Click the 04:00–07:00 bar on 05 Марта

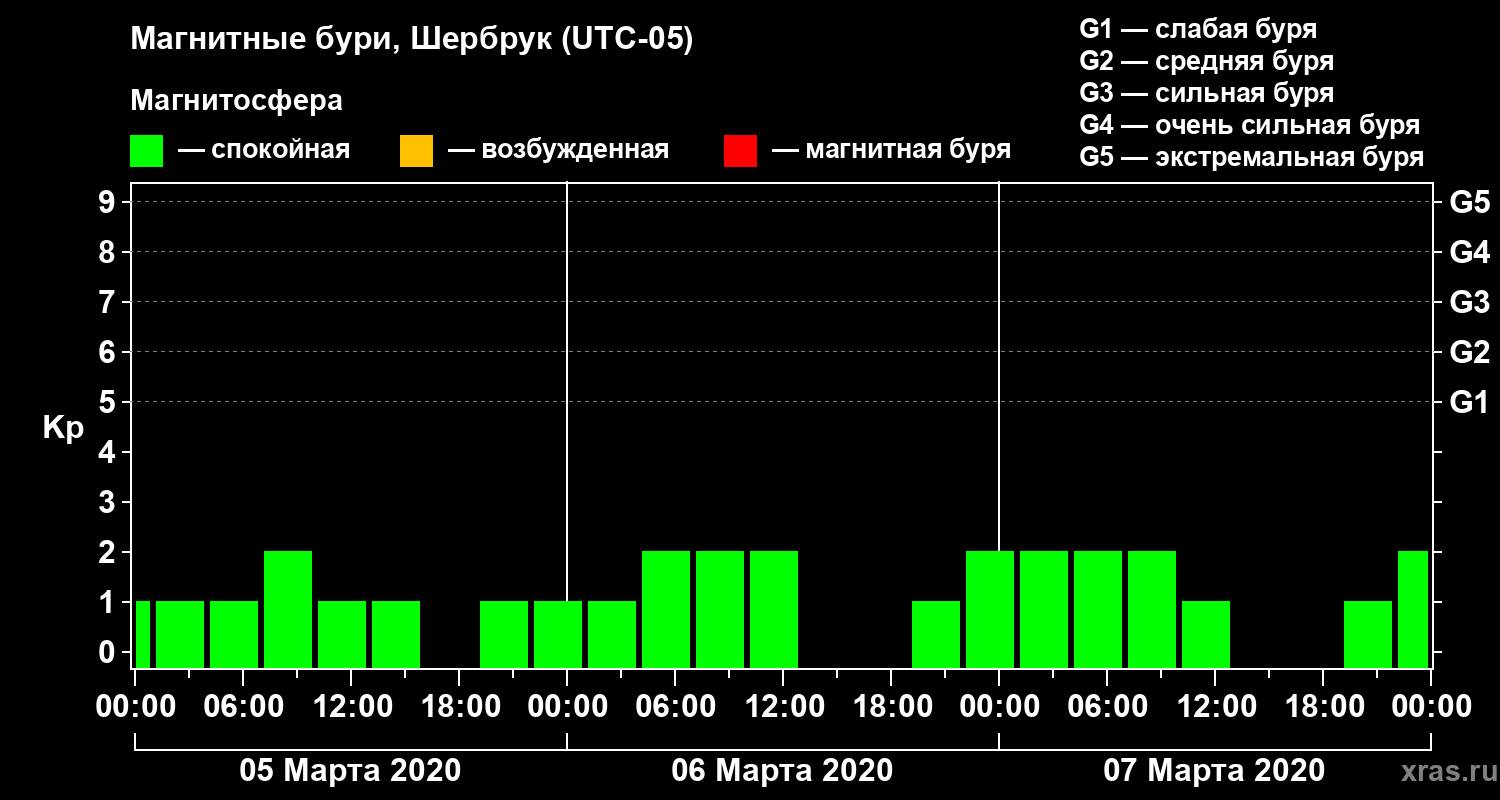234,634
